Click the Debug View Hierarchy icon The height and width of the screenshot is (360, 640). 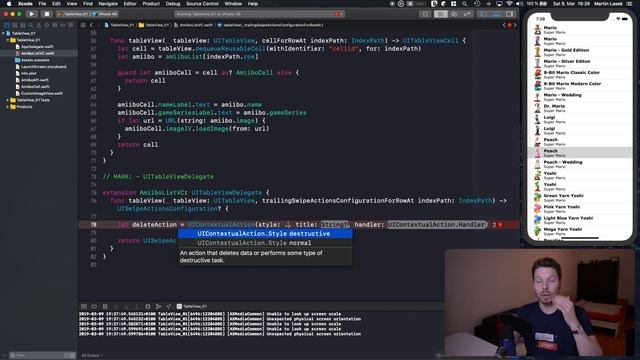148,307
